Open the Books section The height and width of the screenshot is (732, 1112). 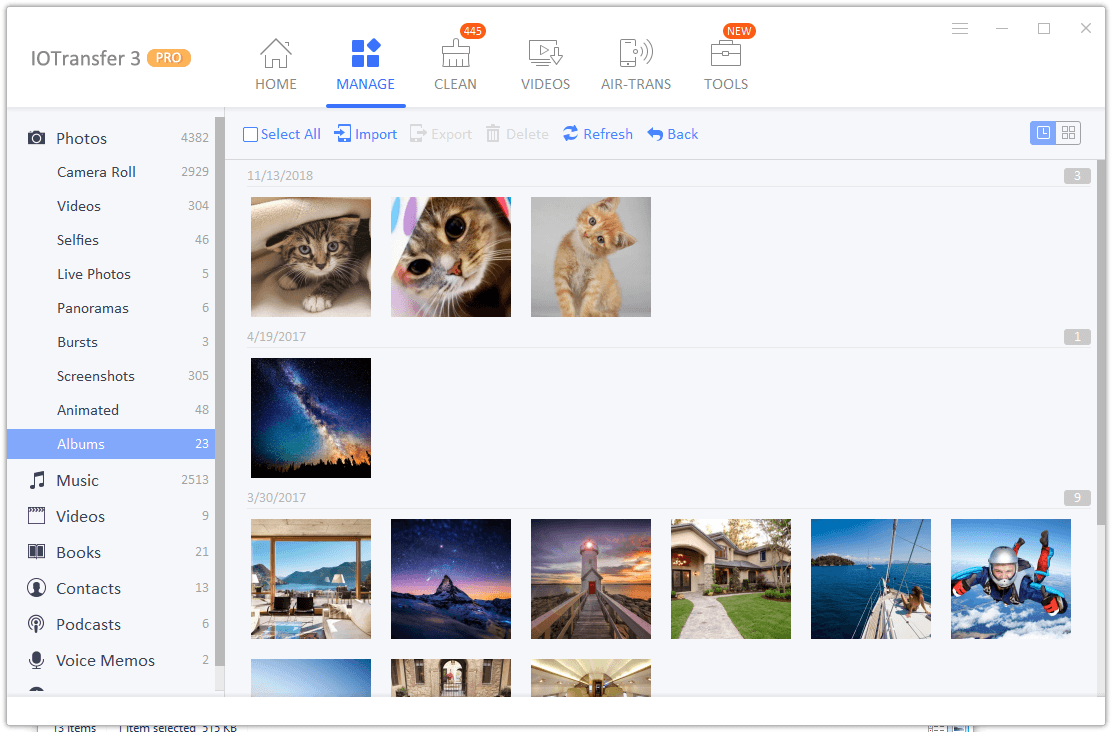click(x=78, y=552)
